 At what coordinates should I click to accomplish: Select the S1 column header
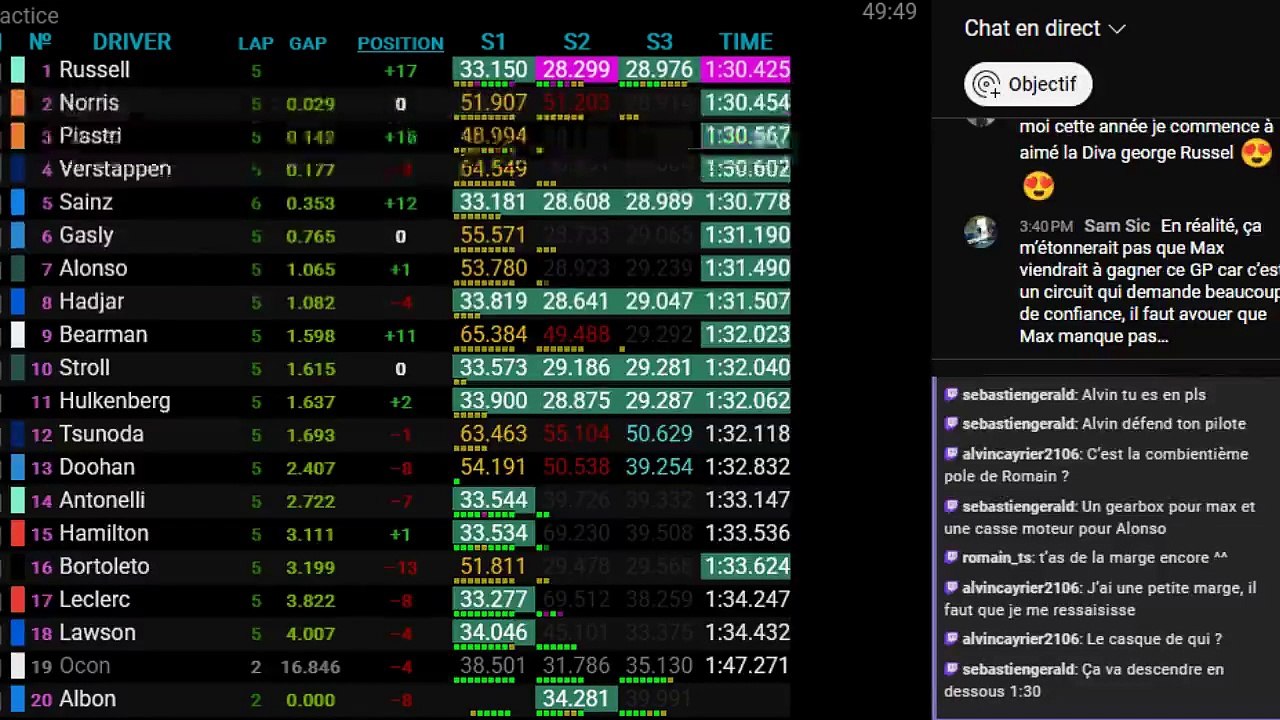(x=493, y=42)
